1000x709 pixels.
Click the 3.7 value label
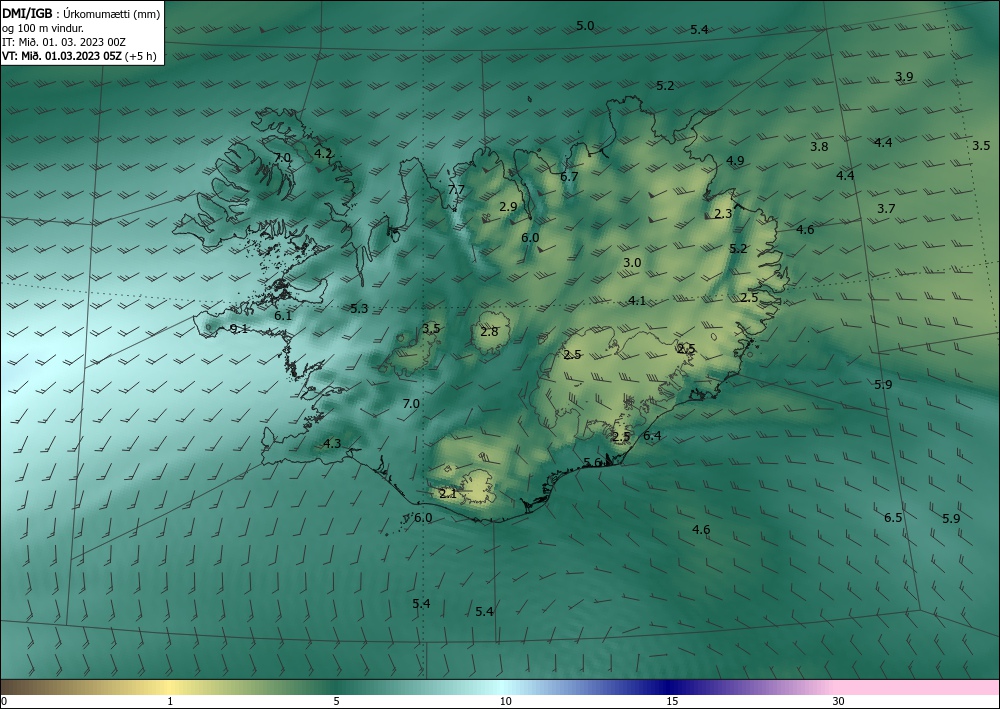coord(886,208)
